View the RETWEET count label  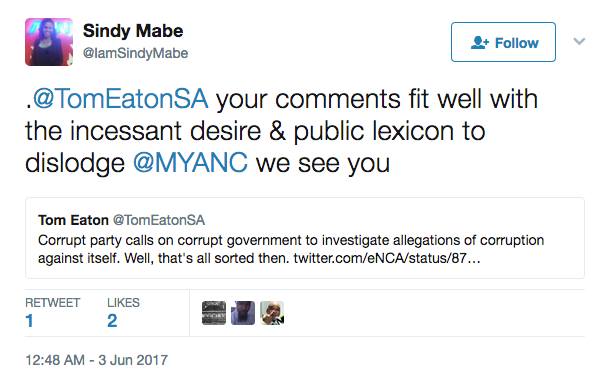(x=52, y=303)
